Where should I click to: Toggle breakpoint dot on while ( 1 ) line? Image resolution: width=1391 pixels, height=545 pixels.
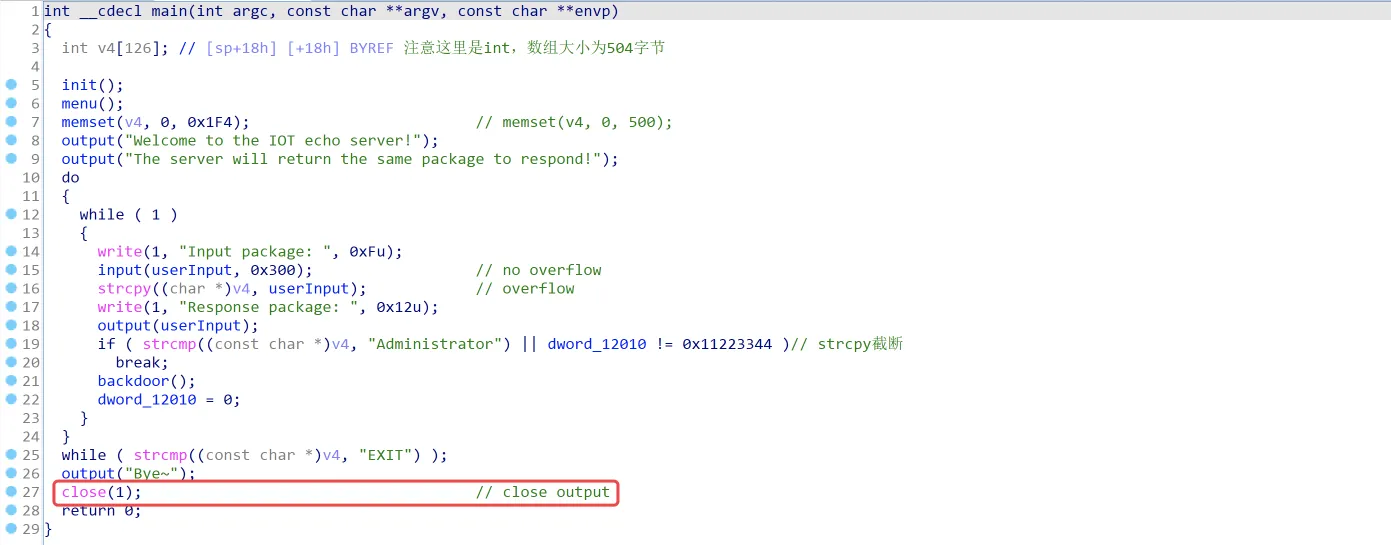(12, 214)
